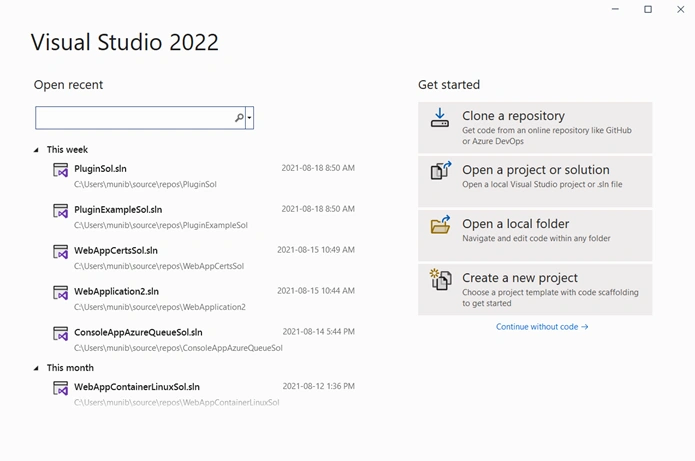Click the Open a project or solution icon
The image size is (695, 461).
[441, 171]
